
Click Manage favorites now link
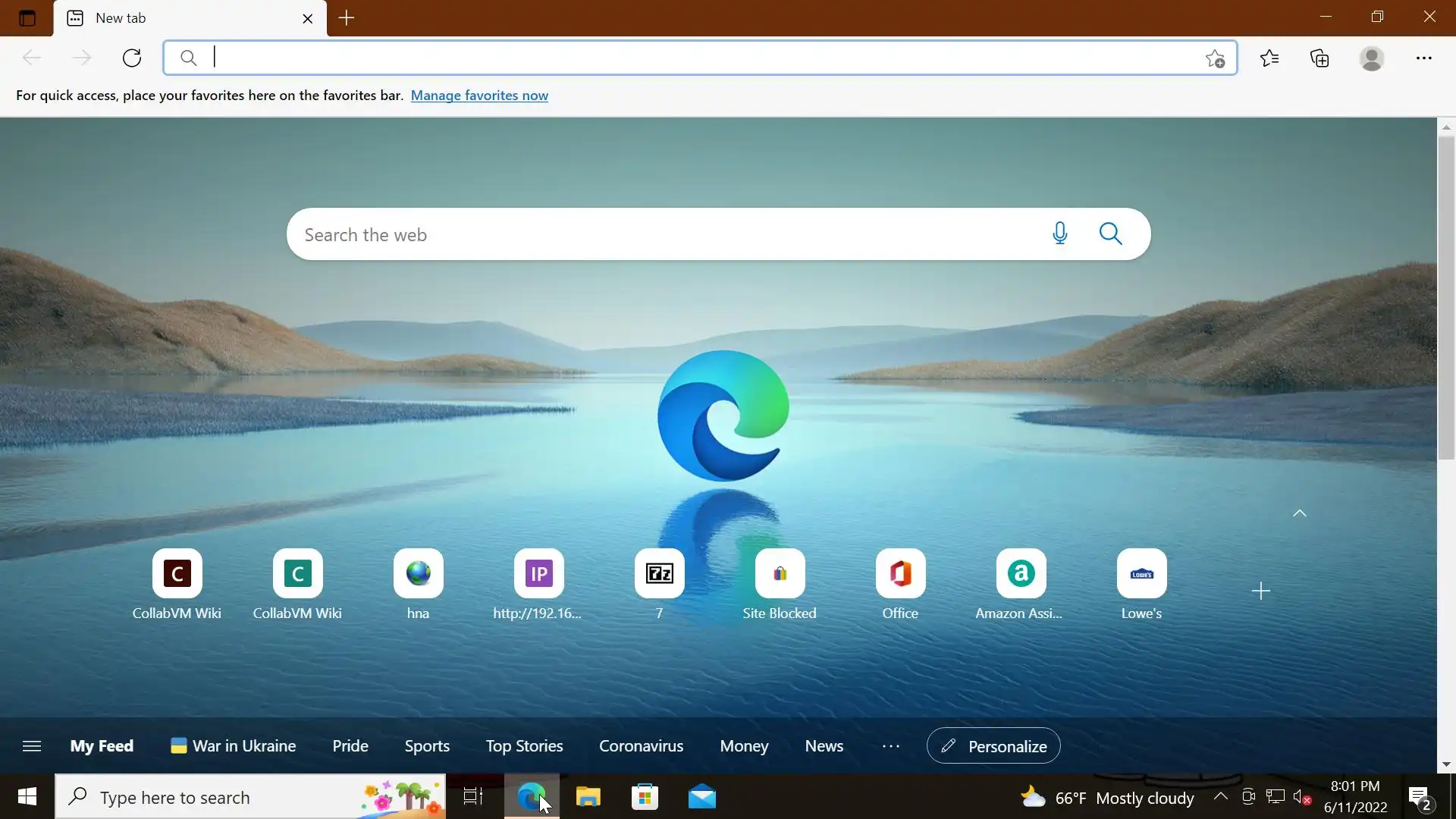(479, 96)
